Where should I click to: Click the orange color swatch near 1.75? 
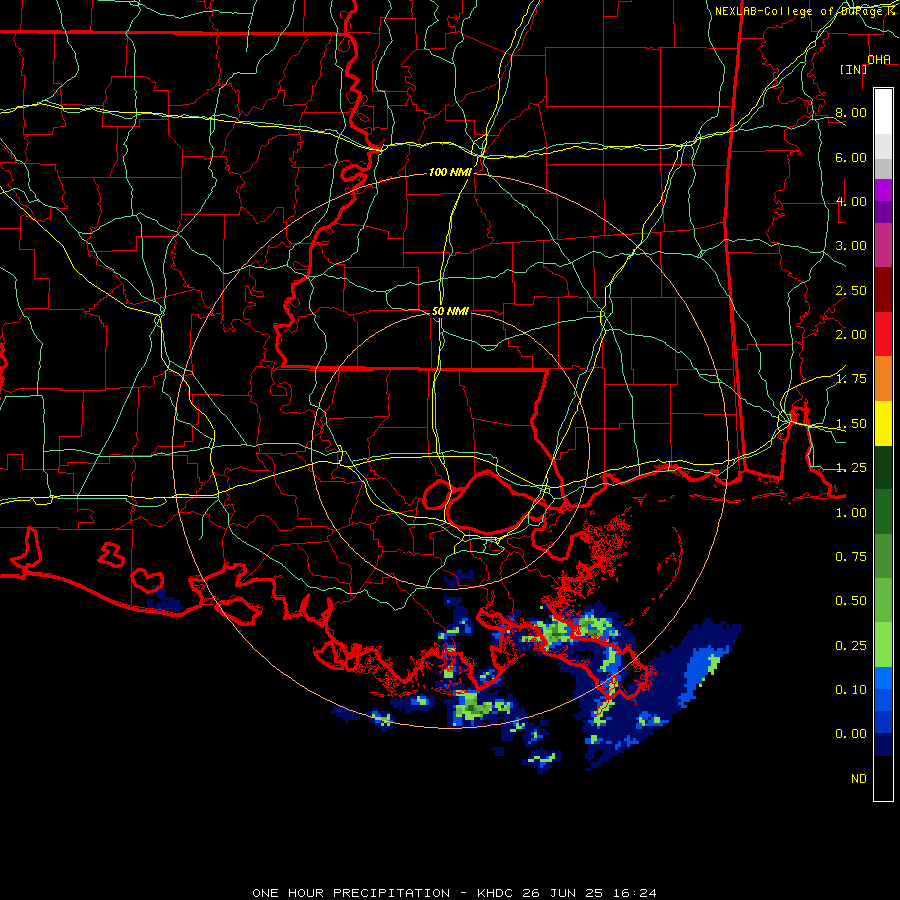[x=883, y=379]
